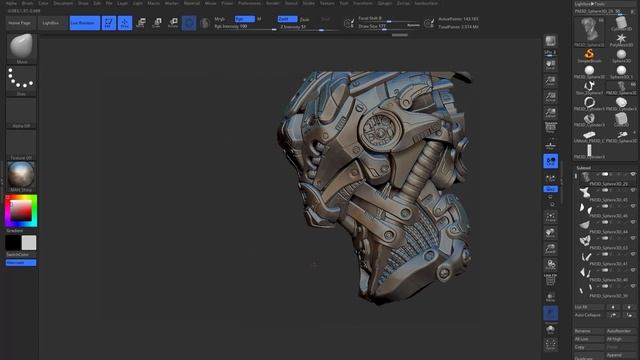The height and width of the screenshot is (360, 640).
Task: Click the Auto Collapse button
Action: 589,315
